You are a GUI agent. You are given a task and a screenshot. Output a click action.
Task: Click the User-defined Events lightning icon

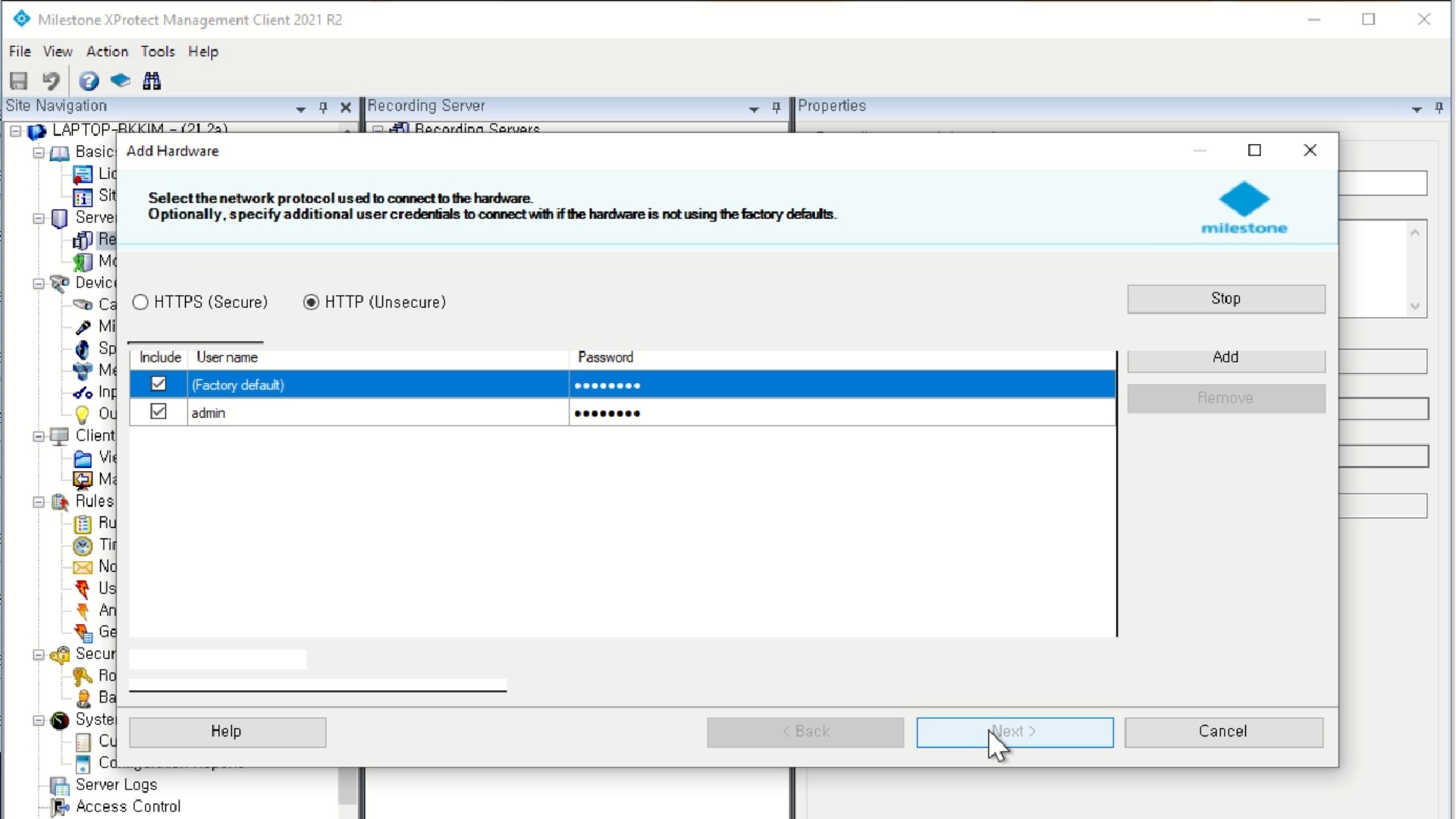point(83,589)
